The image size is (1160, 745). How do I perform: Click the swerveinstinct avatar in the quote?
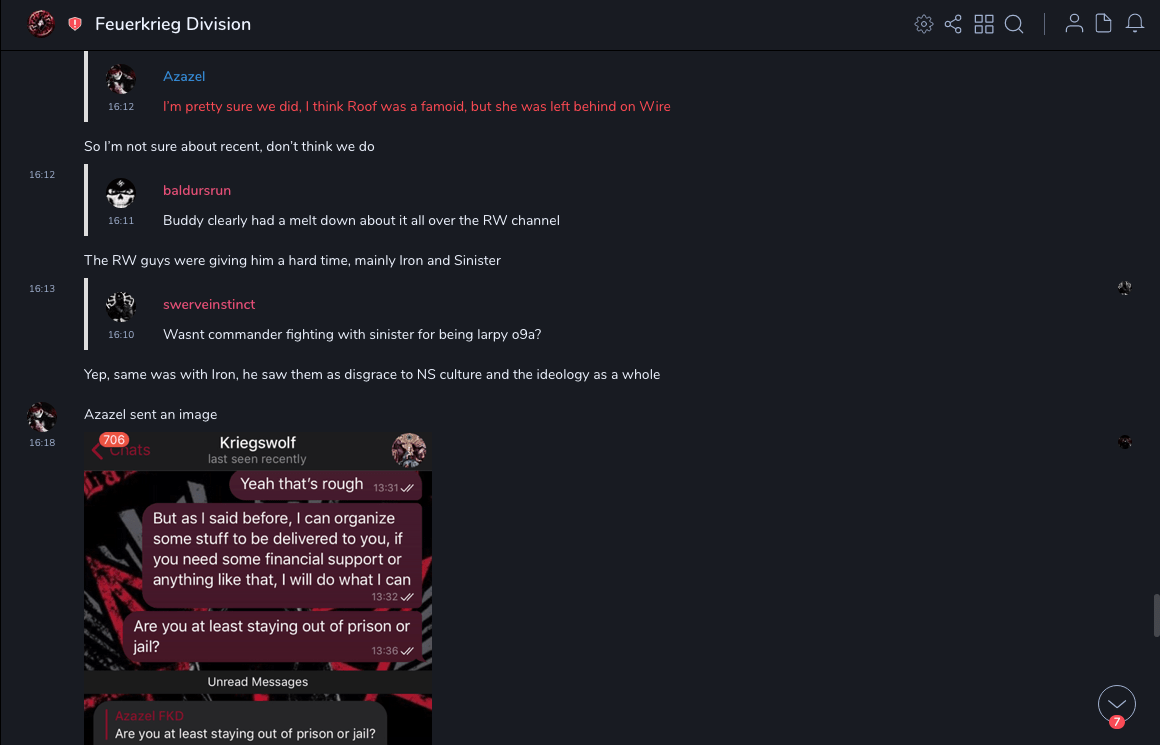[121, 306]
